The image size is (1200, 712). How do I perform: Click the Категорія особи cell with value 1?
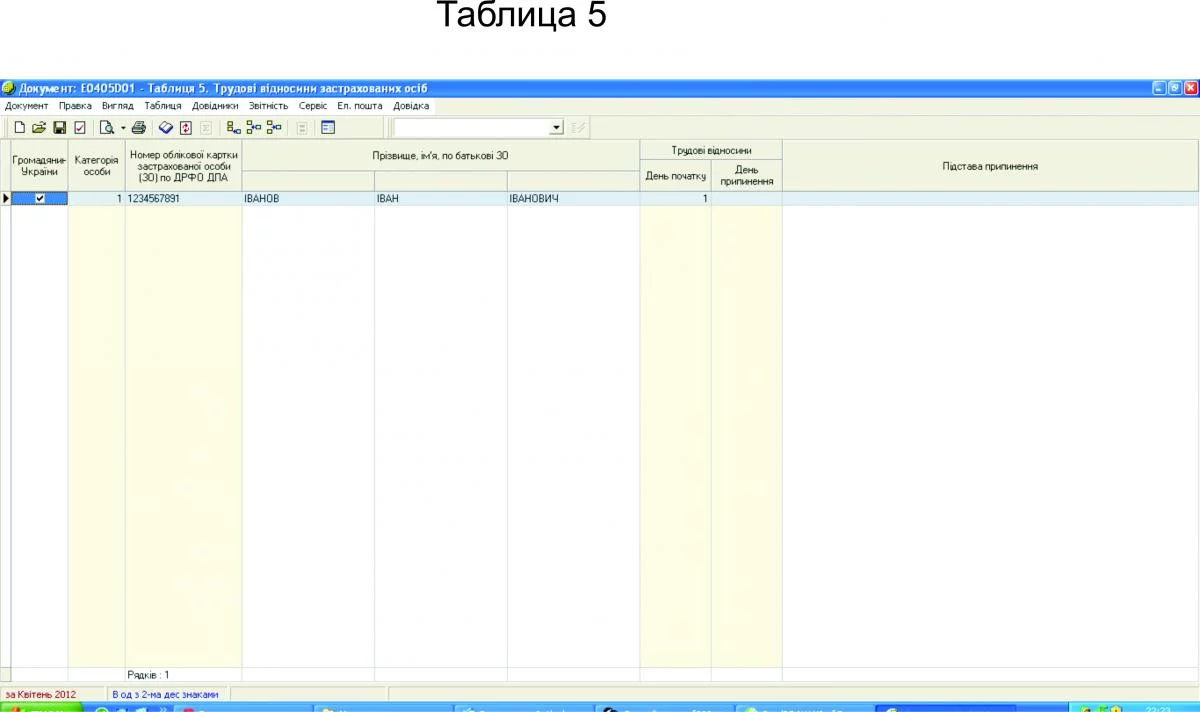pos(97,198)
